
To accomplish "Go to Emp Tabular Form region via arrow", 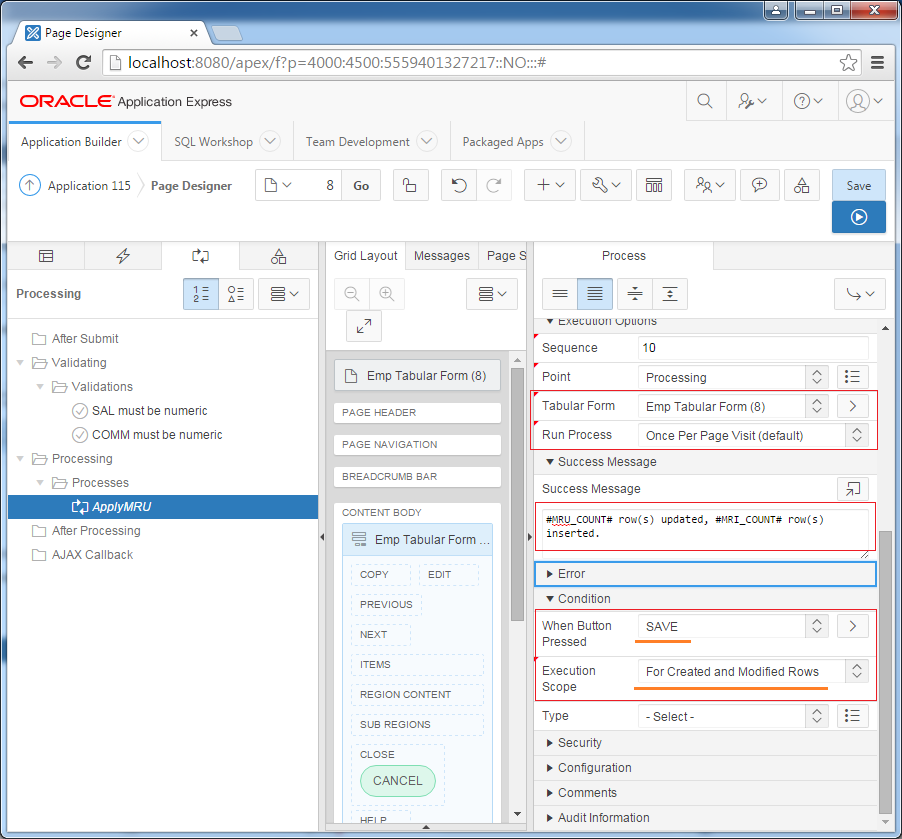I will click(852, 406).
